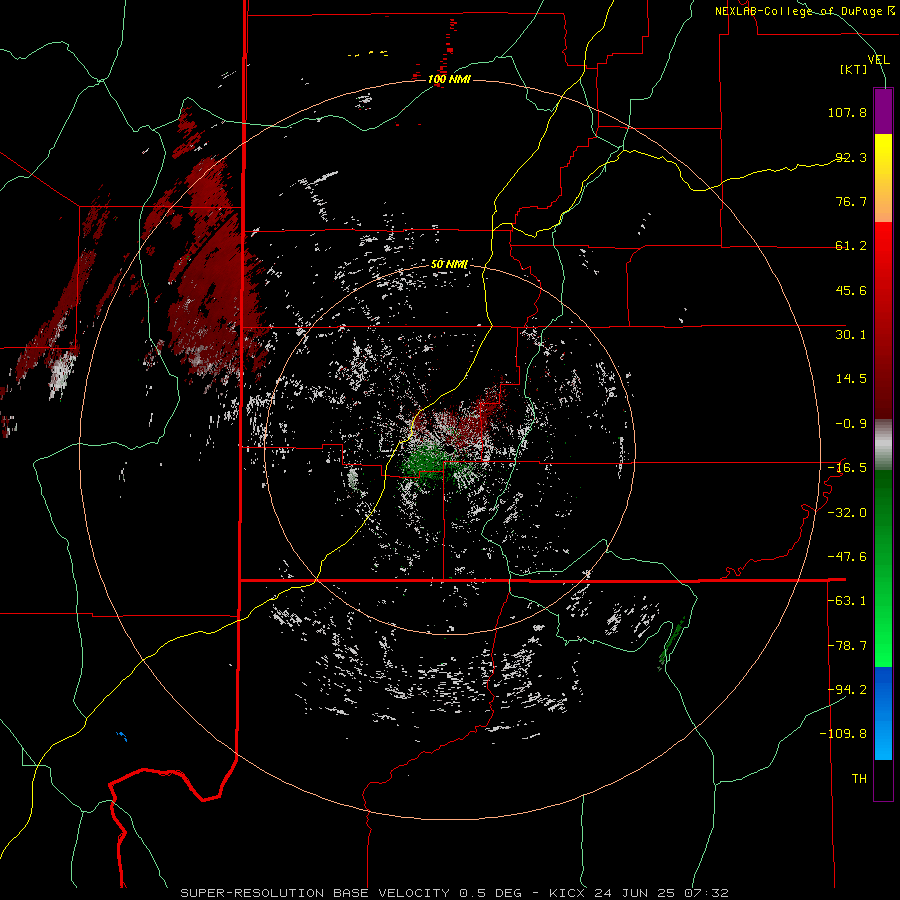This screenshot has height=900, width=900.
Task: Click the gray near-zero segment of the color bar
Action: point(883,444)
